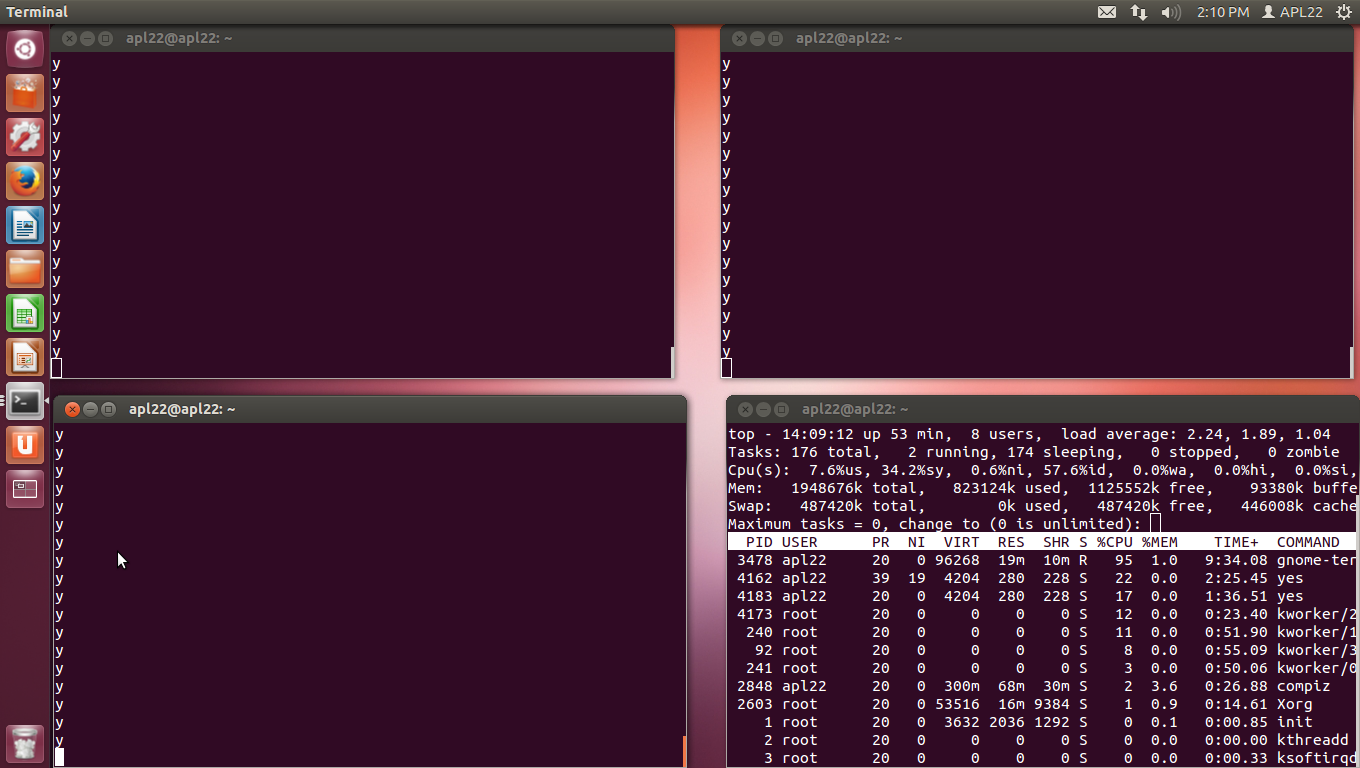The image size is (1360, 768).
Task: Close the terminal window running top
Action: [745, 409]
